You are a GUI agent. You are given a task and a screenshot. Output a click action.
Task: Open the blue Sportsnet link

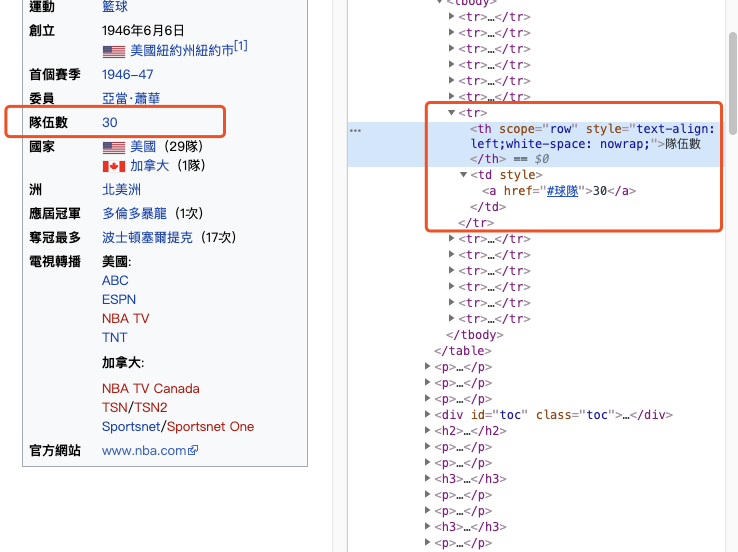pyautogui.click(x=131, y=427)
